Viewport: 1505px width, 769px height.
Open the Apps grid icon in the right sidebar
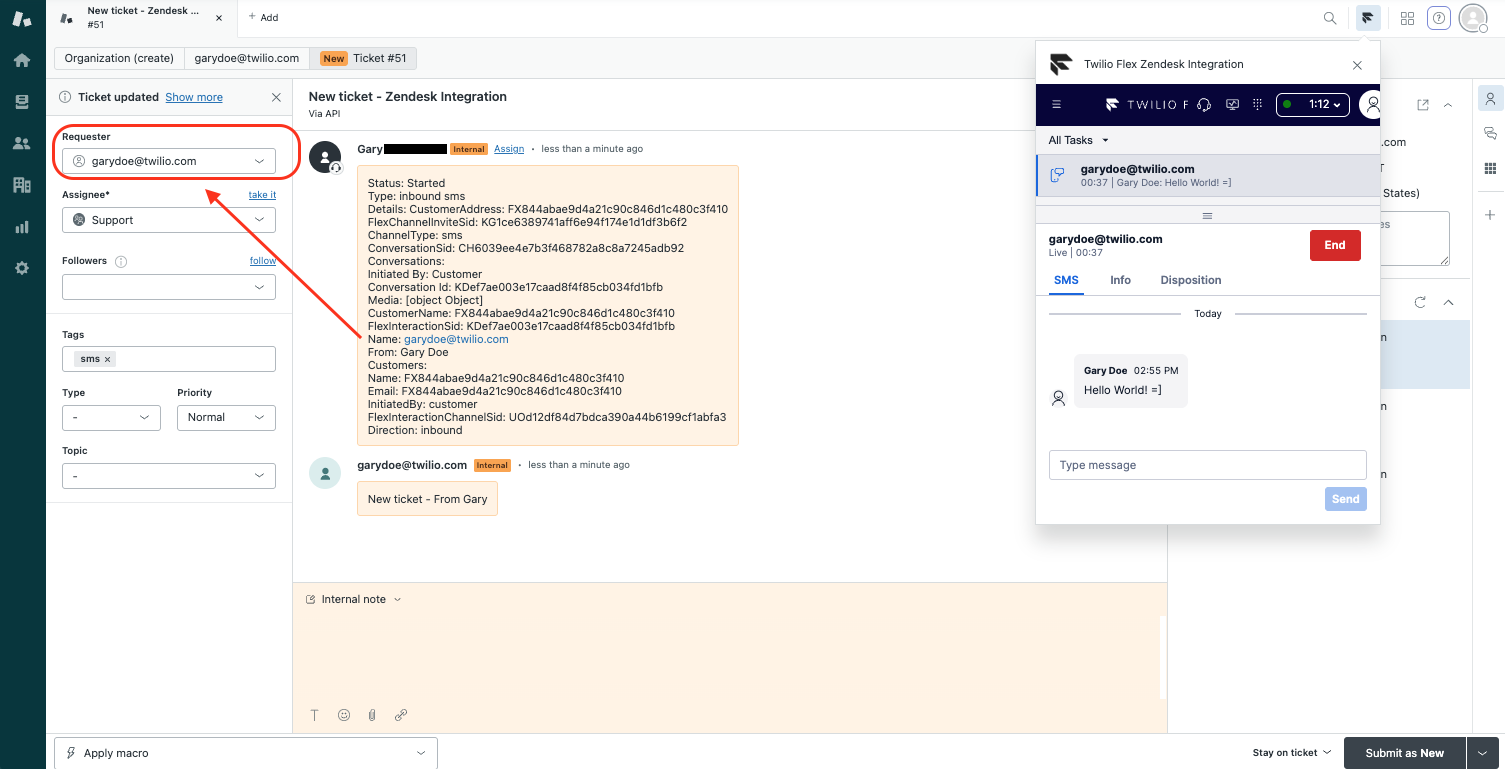(1490, 168)
